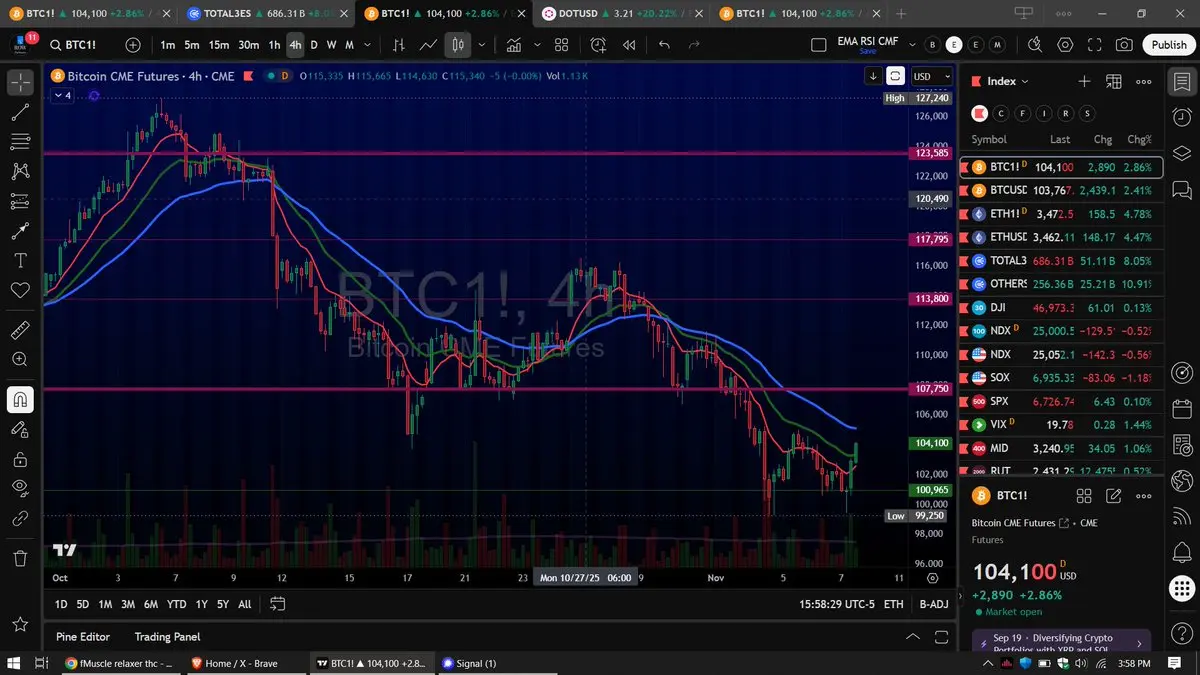Select the 1D date range
The width and height of the screenshot is (1200, 675).
61,604
